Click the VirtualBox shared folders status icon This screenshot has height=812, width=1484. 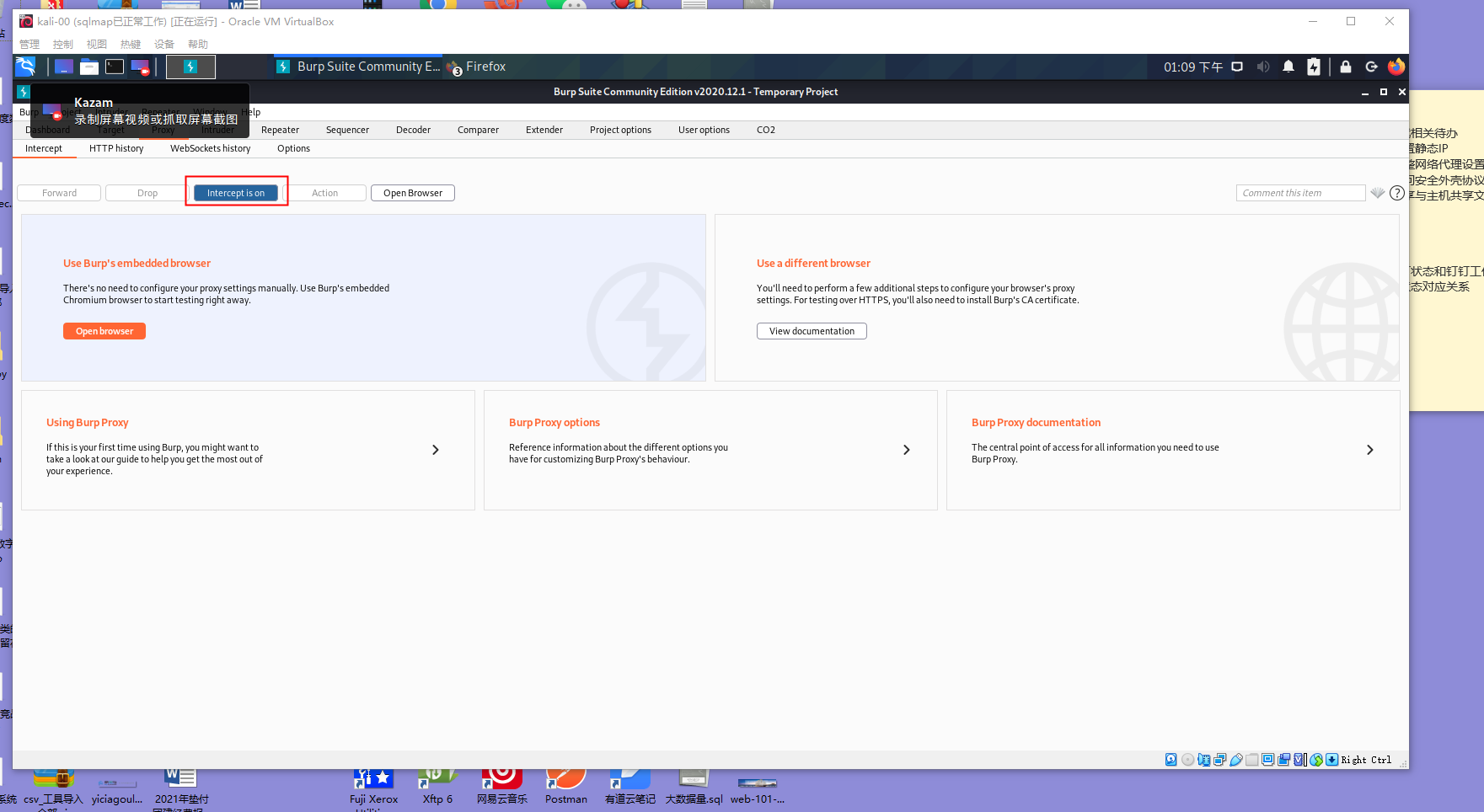[x=1251, y=760]
